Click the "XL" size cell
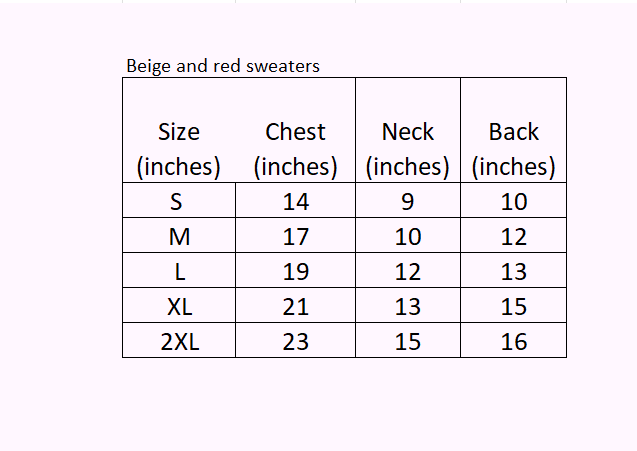 179,306
